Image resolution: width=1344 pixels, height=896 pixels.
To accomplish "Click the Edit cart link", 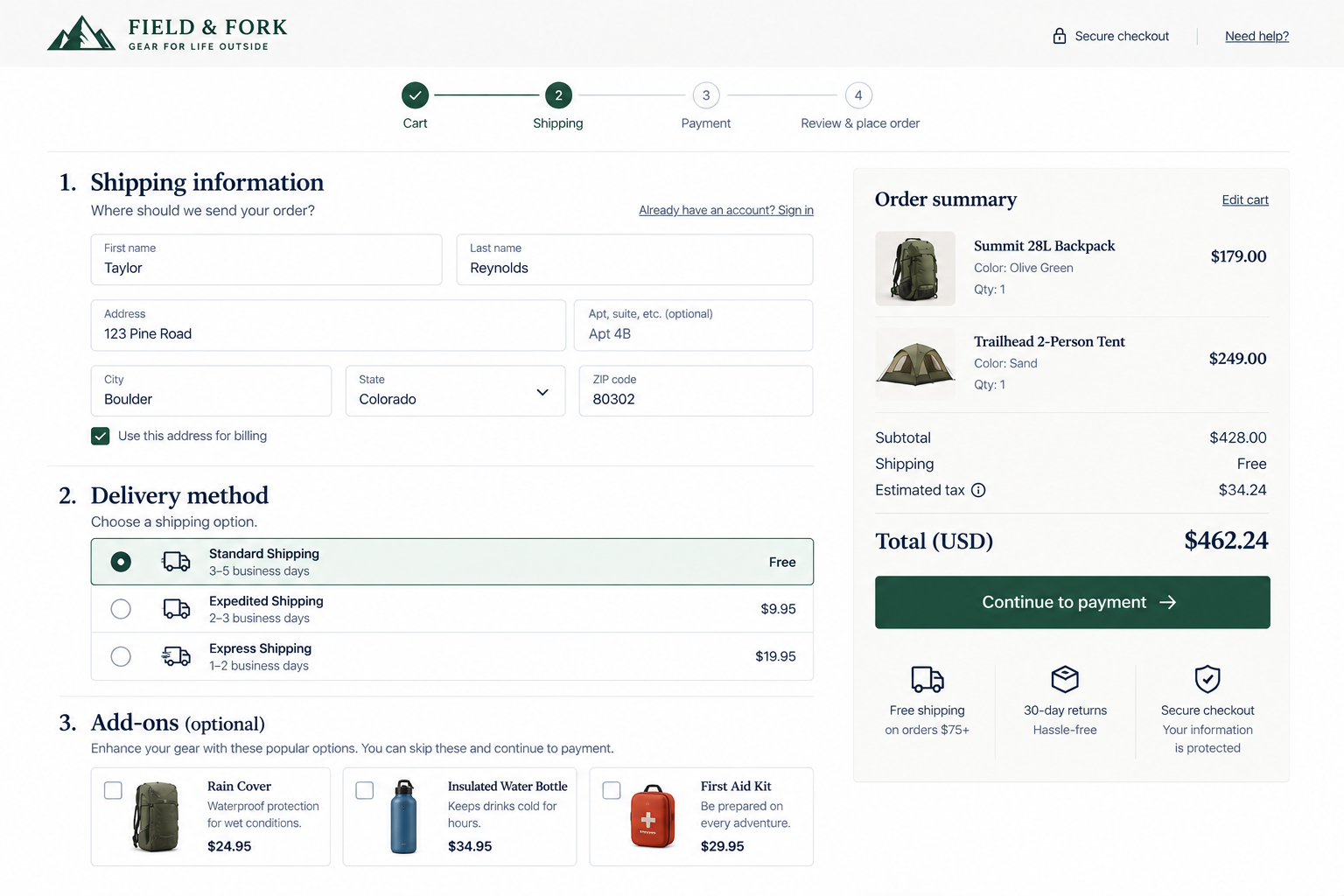I will 1245,199.
